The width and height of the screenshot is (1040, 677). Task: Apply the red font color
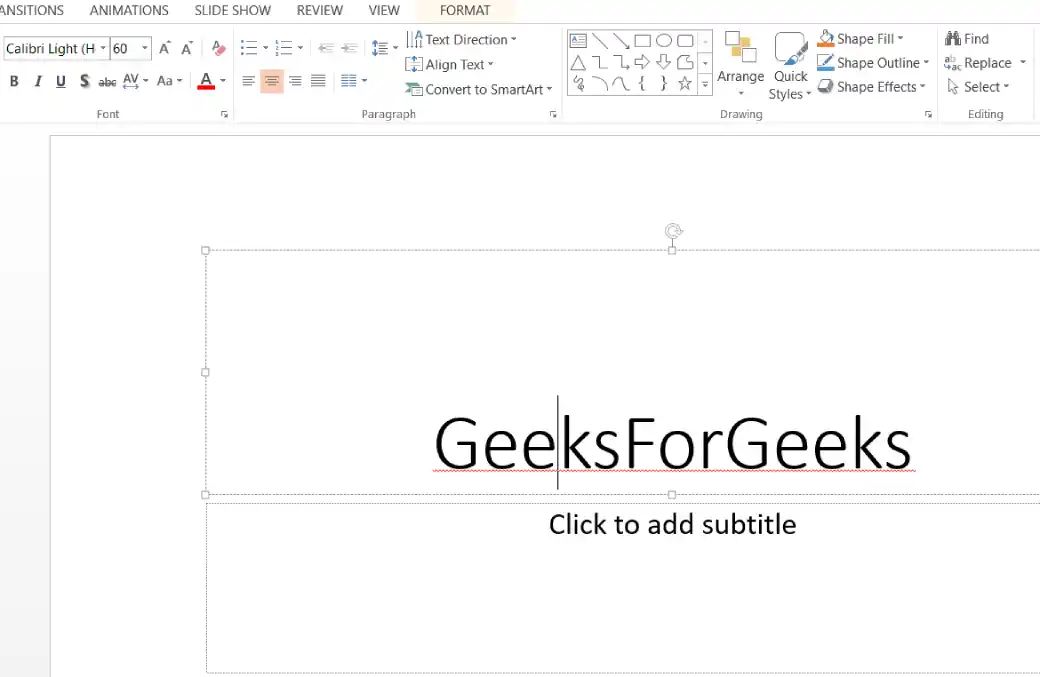coord(206,81)
